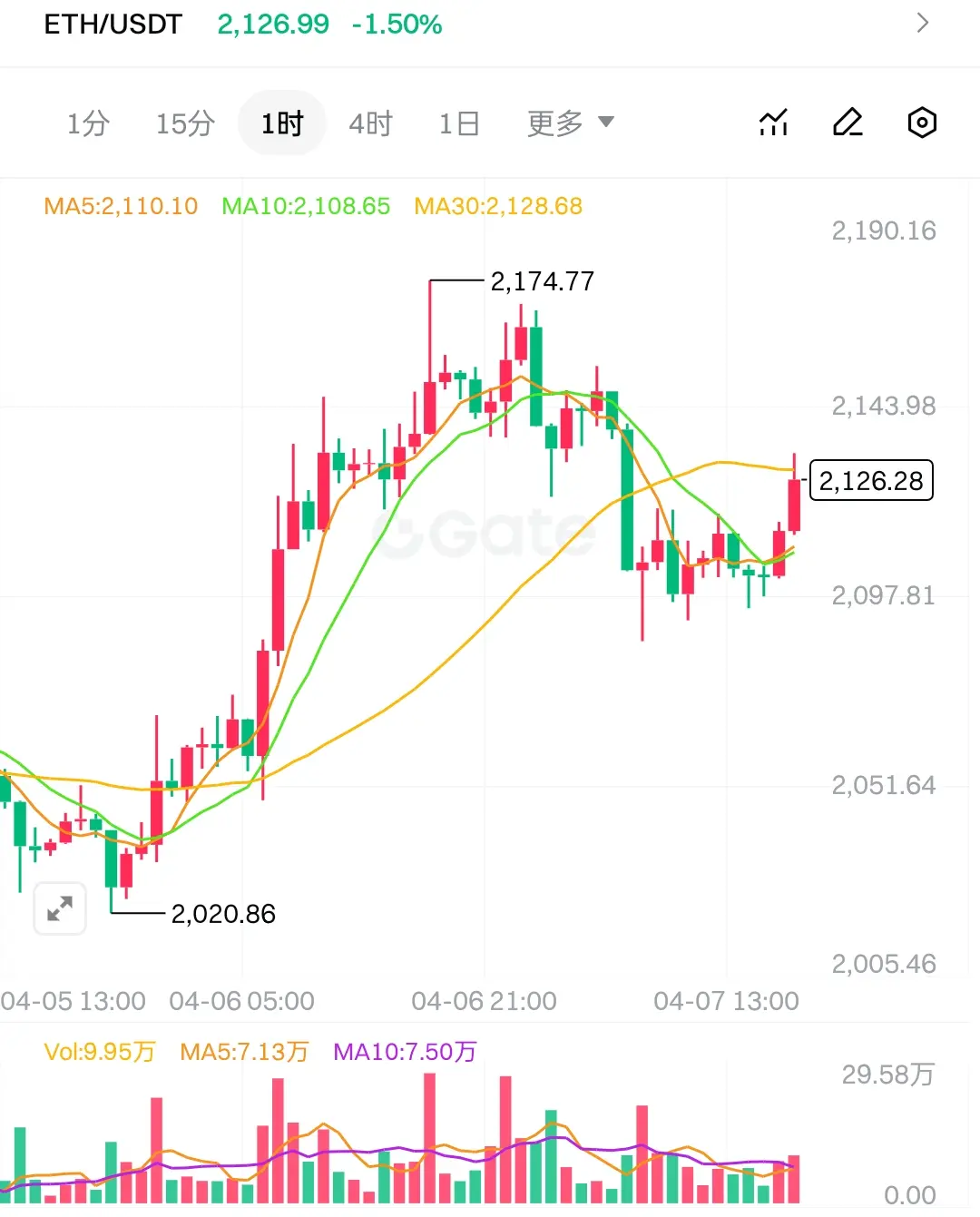
Task: Tap the low price marker 2,020.86
Action: coord(223,914)
